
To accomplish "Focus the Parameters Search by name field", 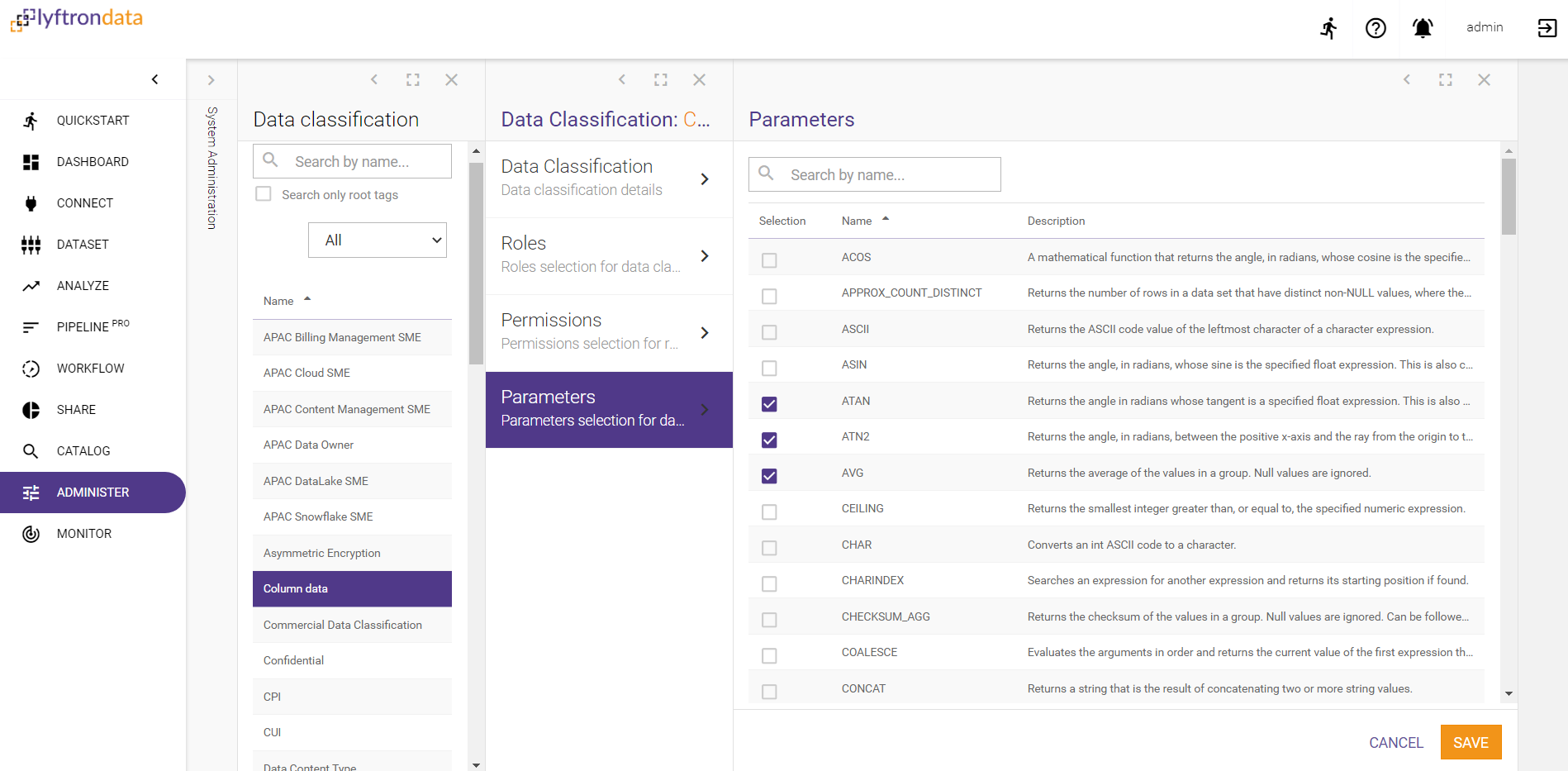I will pos(874,174).
